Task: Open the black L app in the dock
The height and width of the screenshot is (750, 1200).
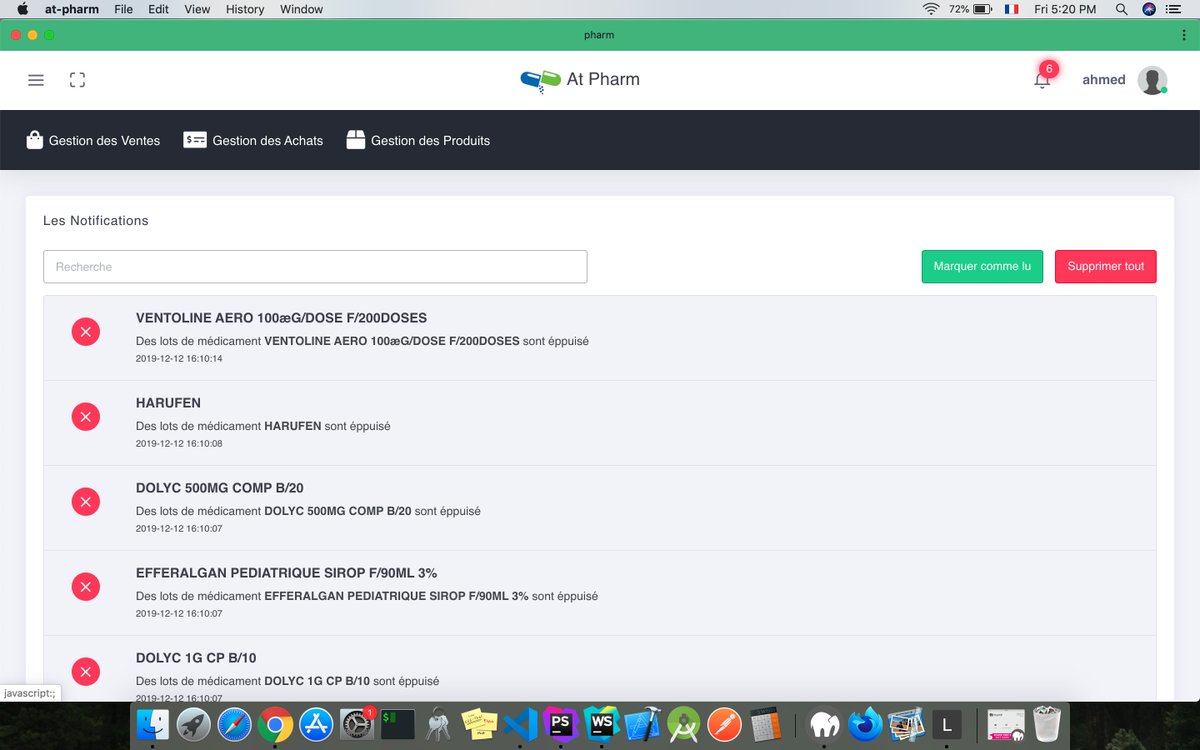Action: [946, 724]
